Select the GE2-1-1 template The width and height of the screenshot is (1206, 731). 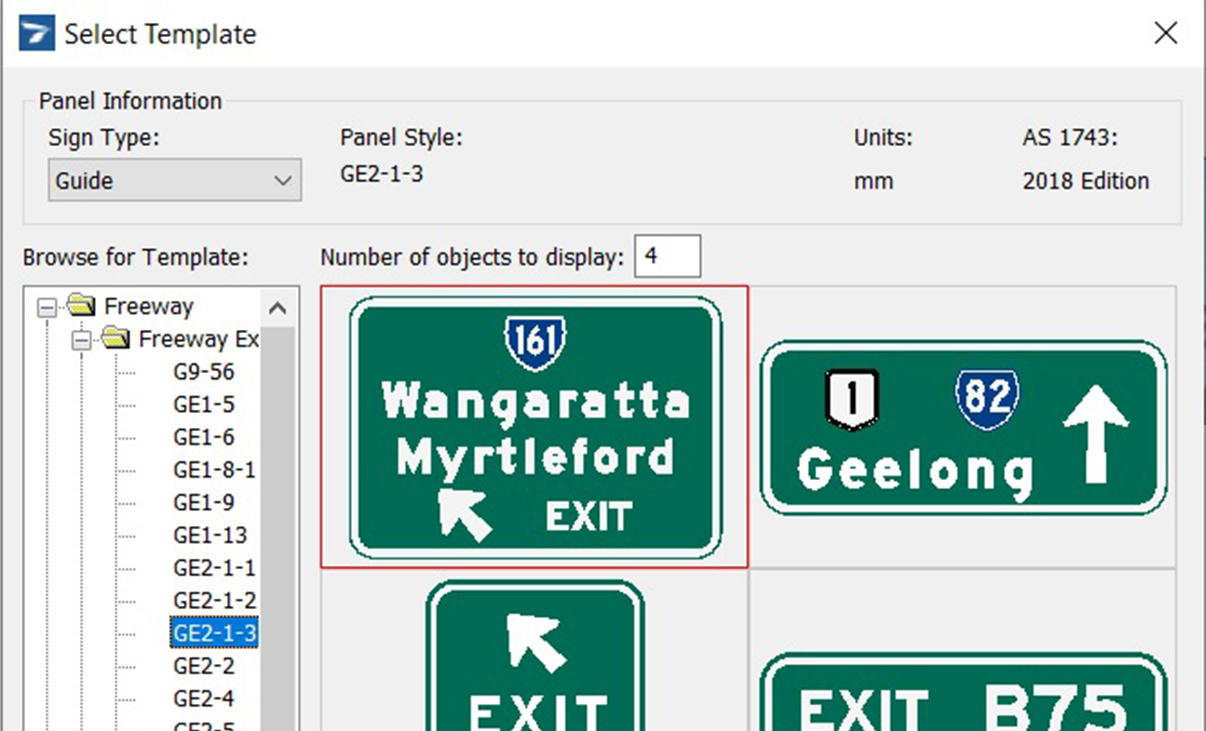[x=212, y=568]
